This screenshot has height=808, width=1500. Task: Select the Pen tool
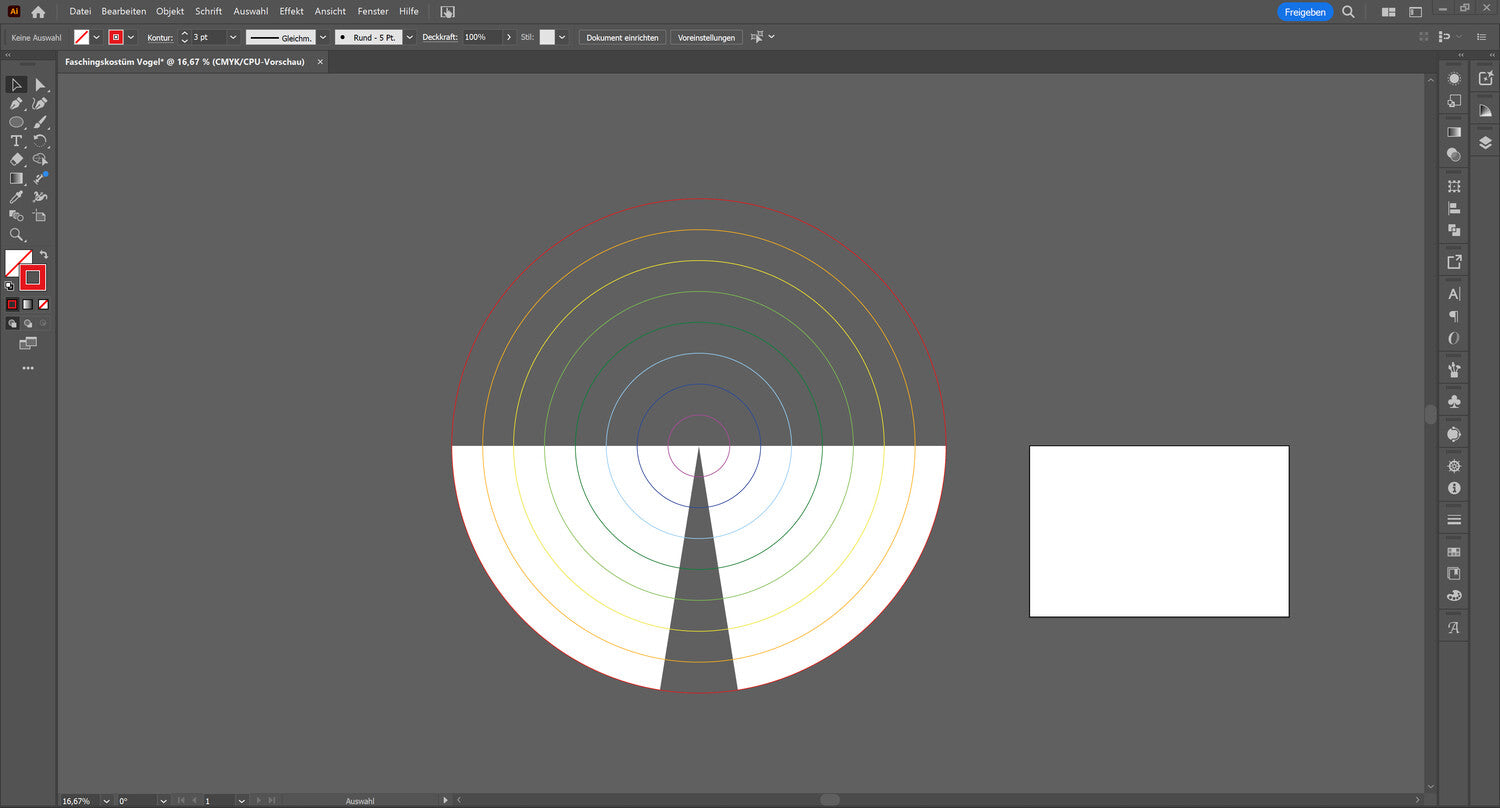tap(16, 104)
